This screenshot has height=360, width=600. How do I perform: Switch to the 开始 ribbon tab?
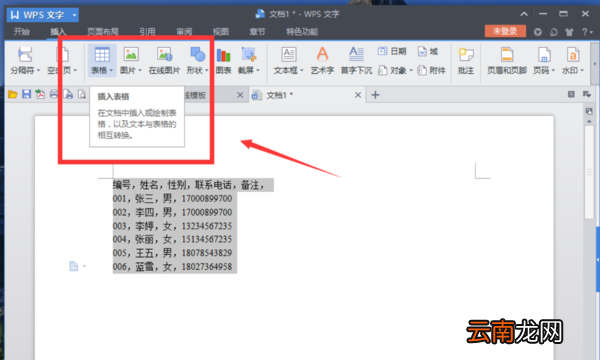click(21, 32)
